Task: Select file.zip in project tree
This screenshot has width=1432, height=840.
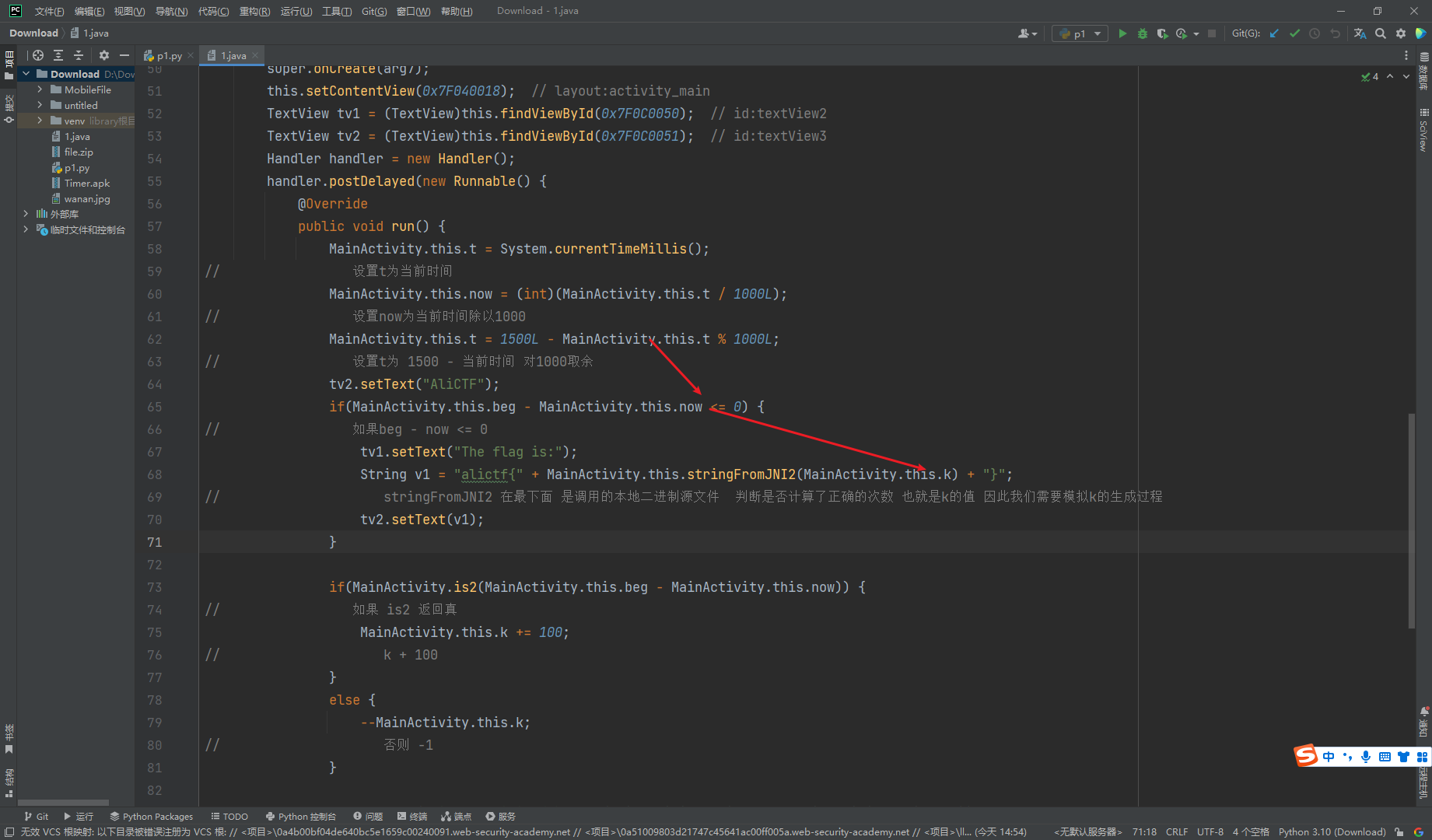Action: pos(79,152)
